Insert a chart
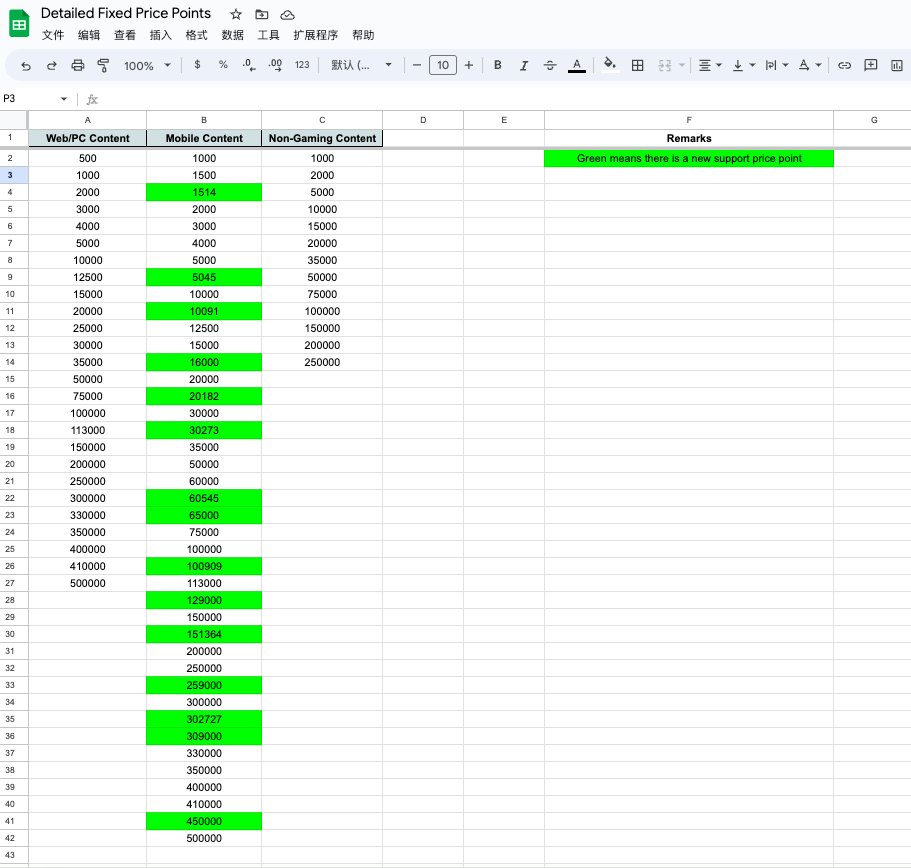The image size is (911, 868). (896, 65)
